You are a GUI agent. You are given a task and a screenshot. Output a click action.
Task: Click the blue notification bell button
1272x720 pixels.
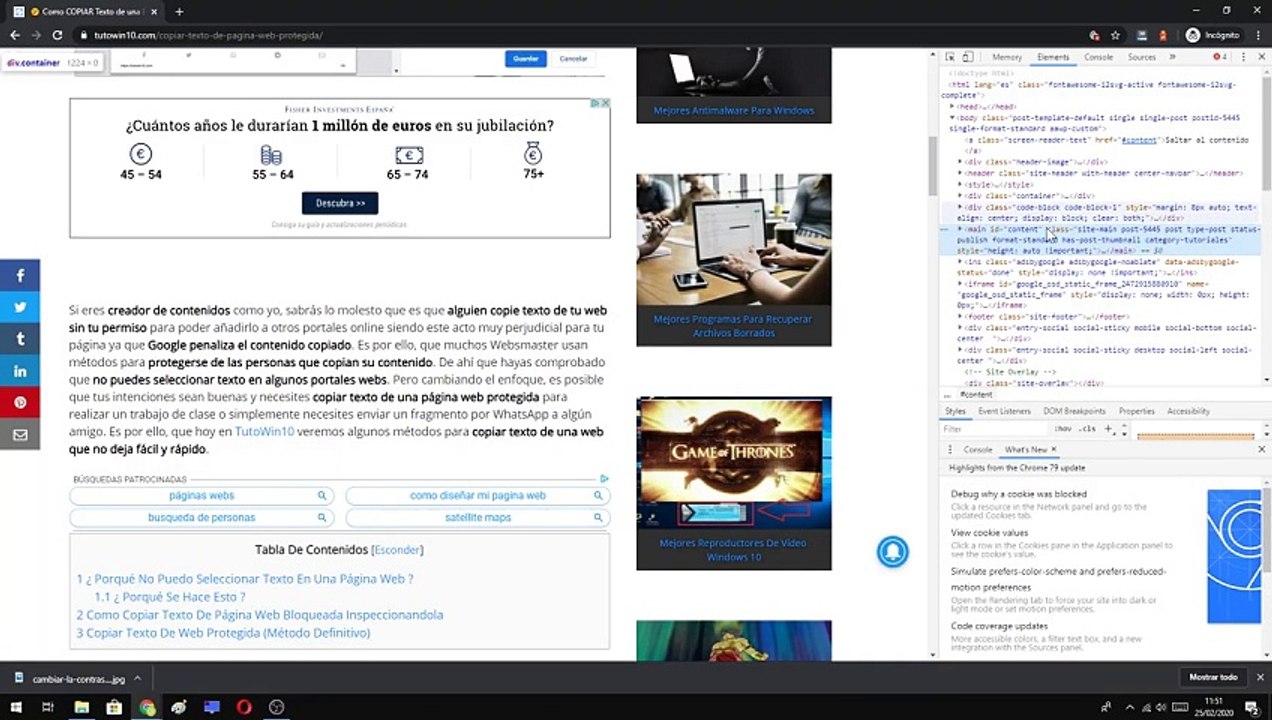(893, 551)
